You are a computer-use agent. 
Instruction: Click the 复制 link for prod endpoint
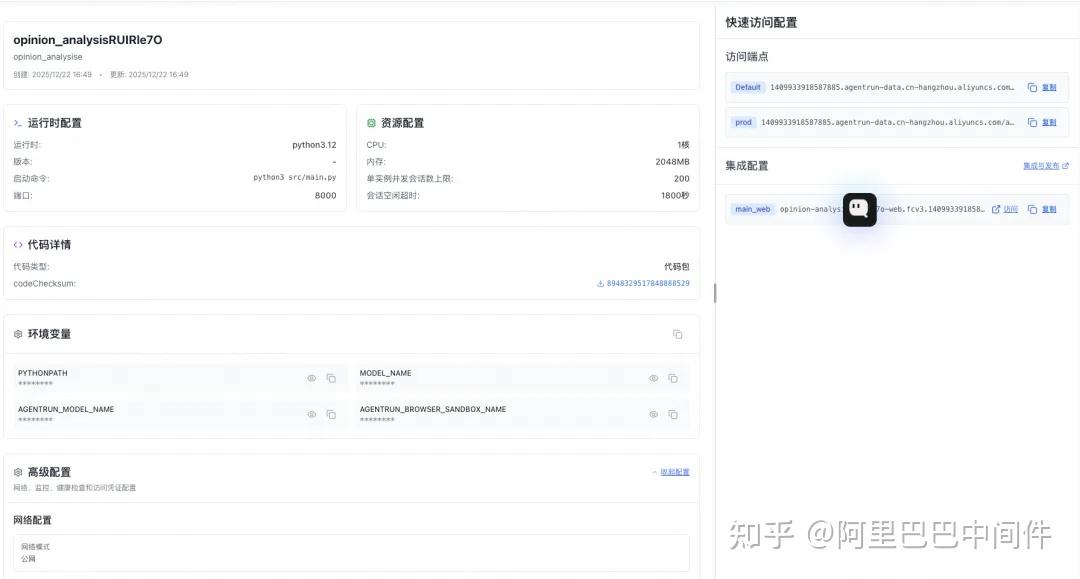[x=1049, y=123]
